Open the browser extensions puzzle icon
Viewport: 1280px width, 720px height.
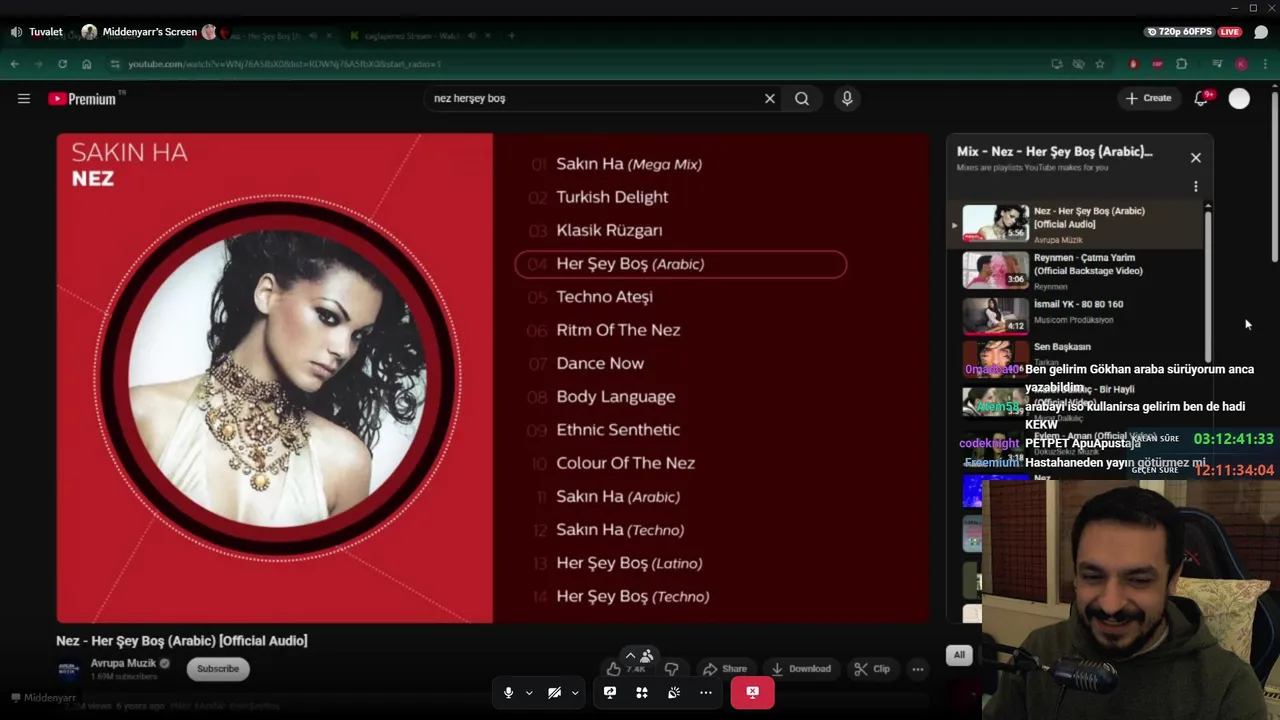tap(1182, 64)
